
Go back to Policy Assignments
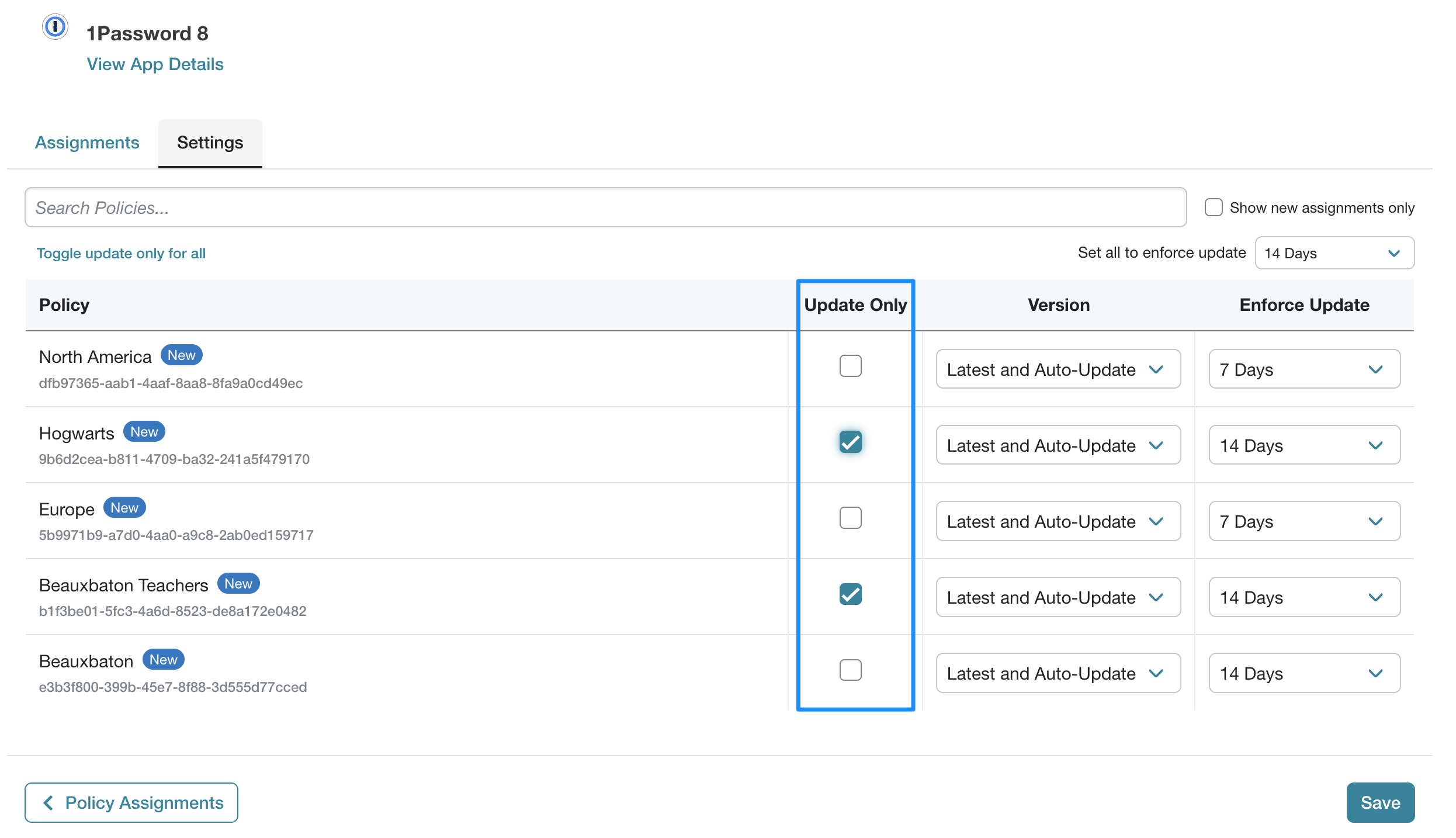click(131, 803)
